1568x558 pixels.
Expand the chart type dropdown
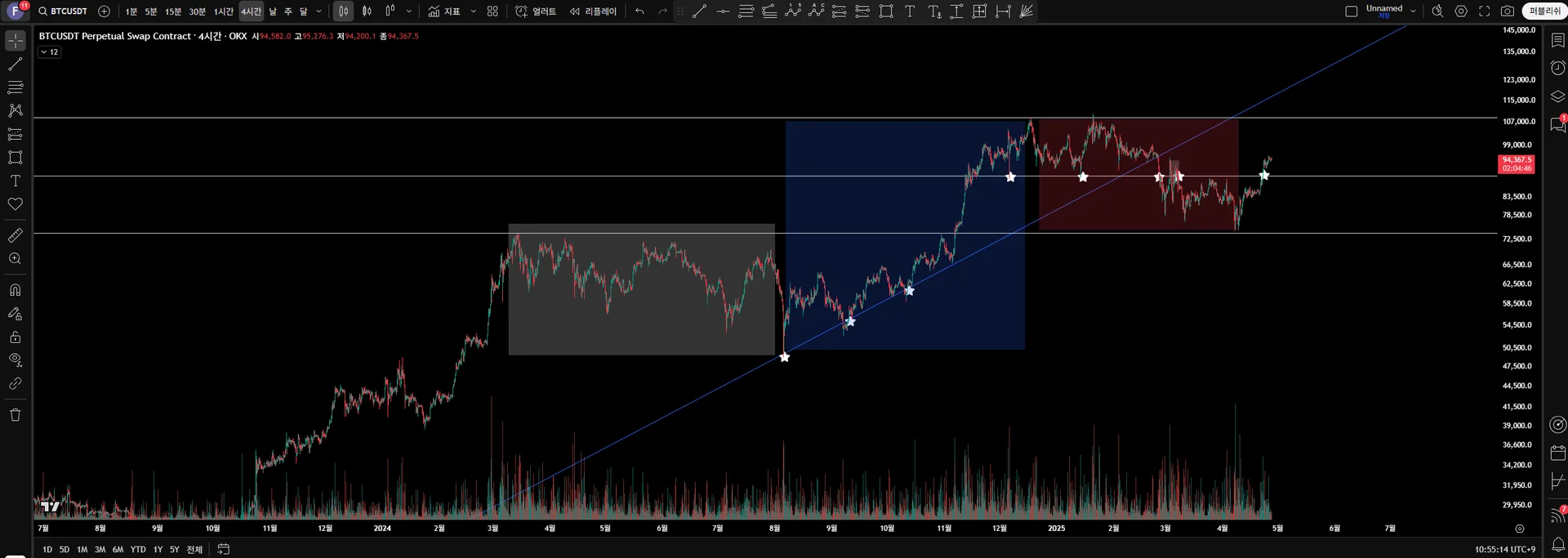coord(409,11)
